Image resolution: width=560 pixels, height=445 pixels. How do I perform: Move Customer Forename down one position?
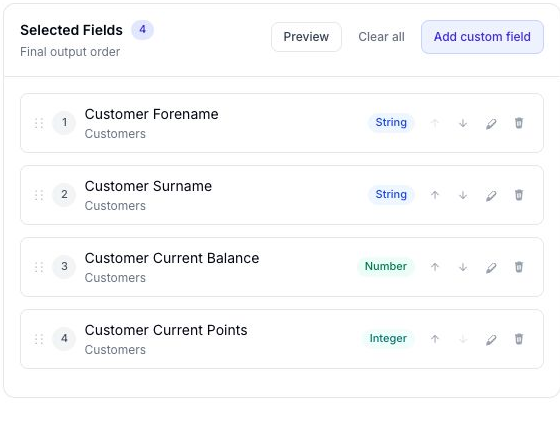click(x=463, y=123)
